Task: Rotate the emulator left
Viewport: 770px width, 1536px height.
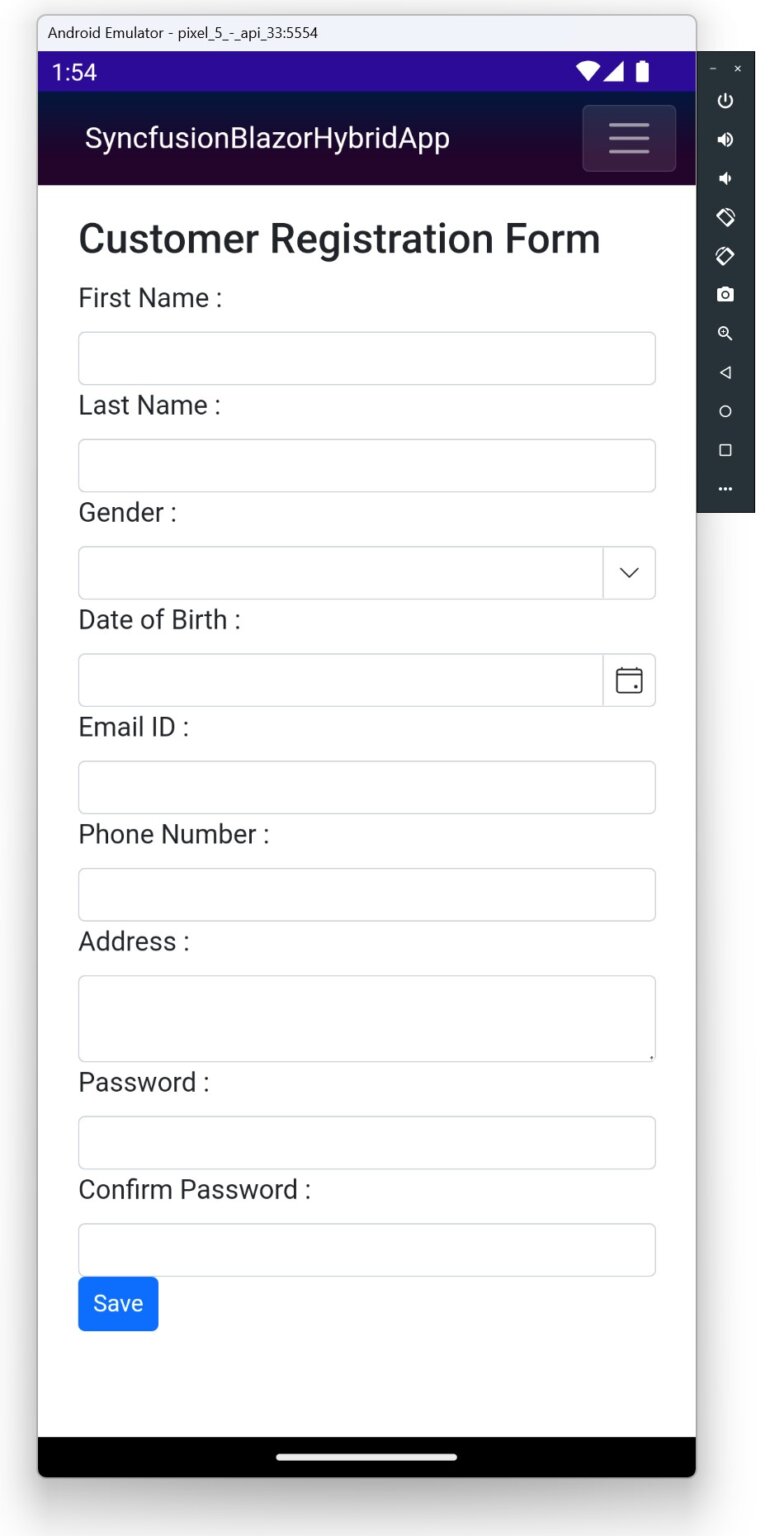Action: tap(725, 217)
